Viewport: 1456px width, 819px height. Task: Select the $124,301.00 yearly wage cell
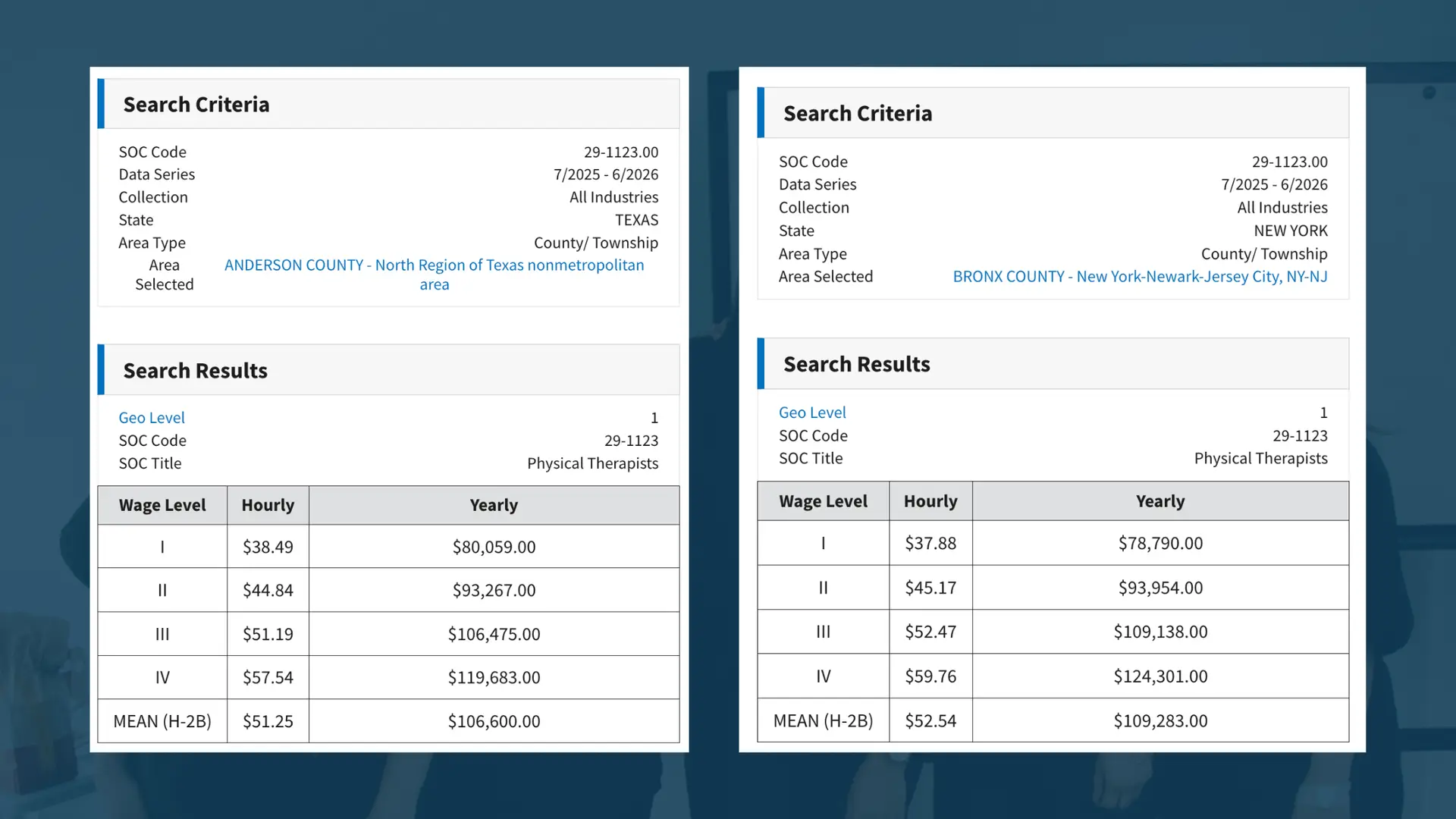coord(1160,676)
